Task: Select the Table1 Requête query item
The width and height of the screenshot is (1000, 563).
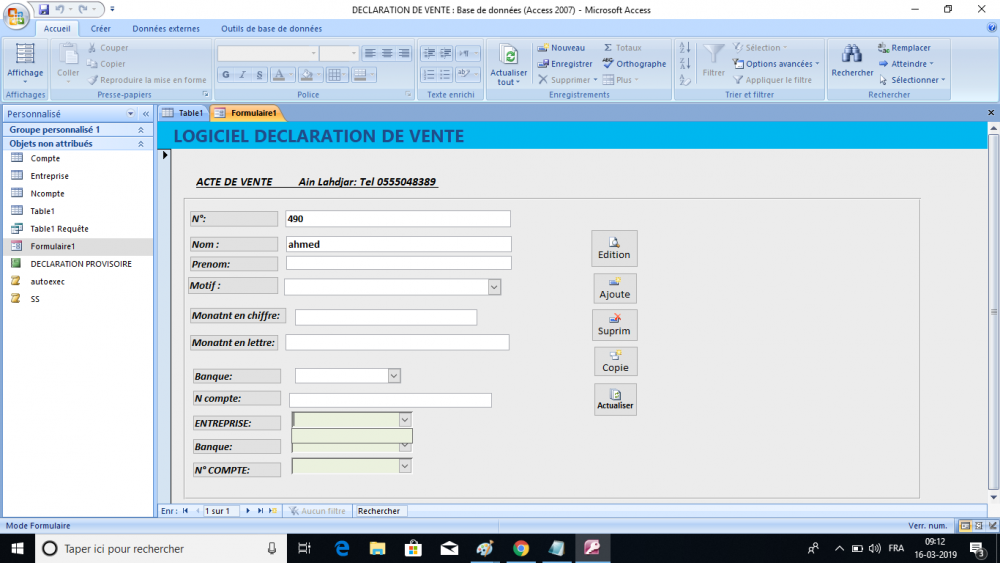Action: [59, 228]
